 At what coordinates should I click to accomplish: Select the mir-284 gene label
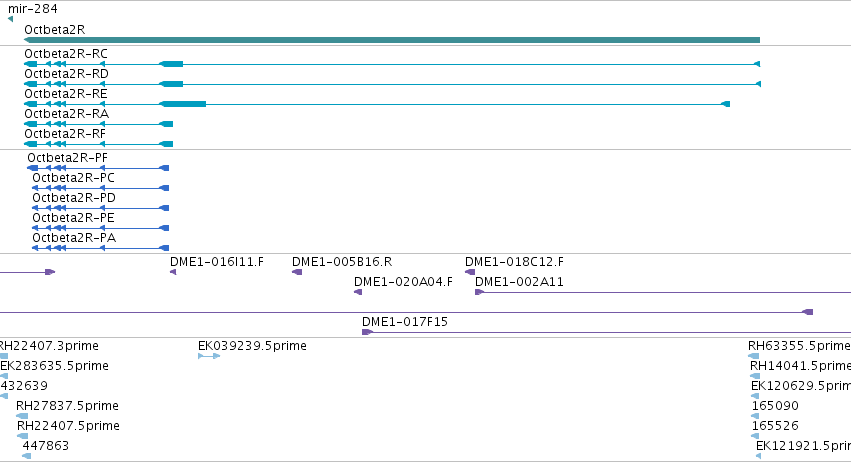coord(33,9)
